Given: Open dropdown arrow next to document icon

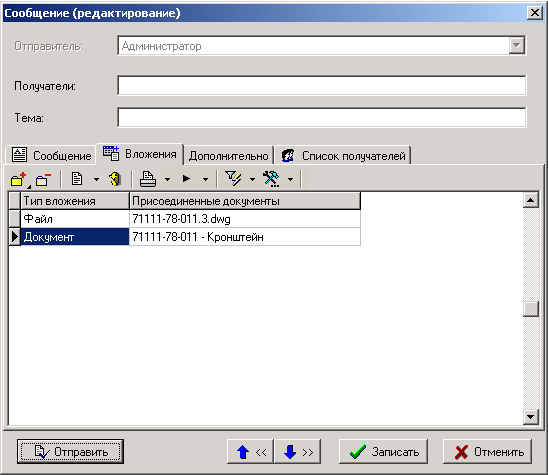Looking at the screenshot, I should 96,180.
